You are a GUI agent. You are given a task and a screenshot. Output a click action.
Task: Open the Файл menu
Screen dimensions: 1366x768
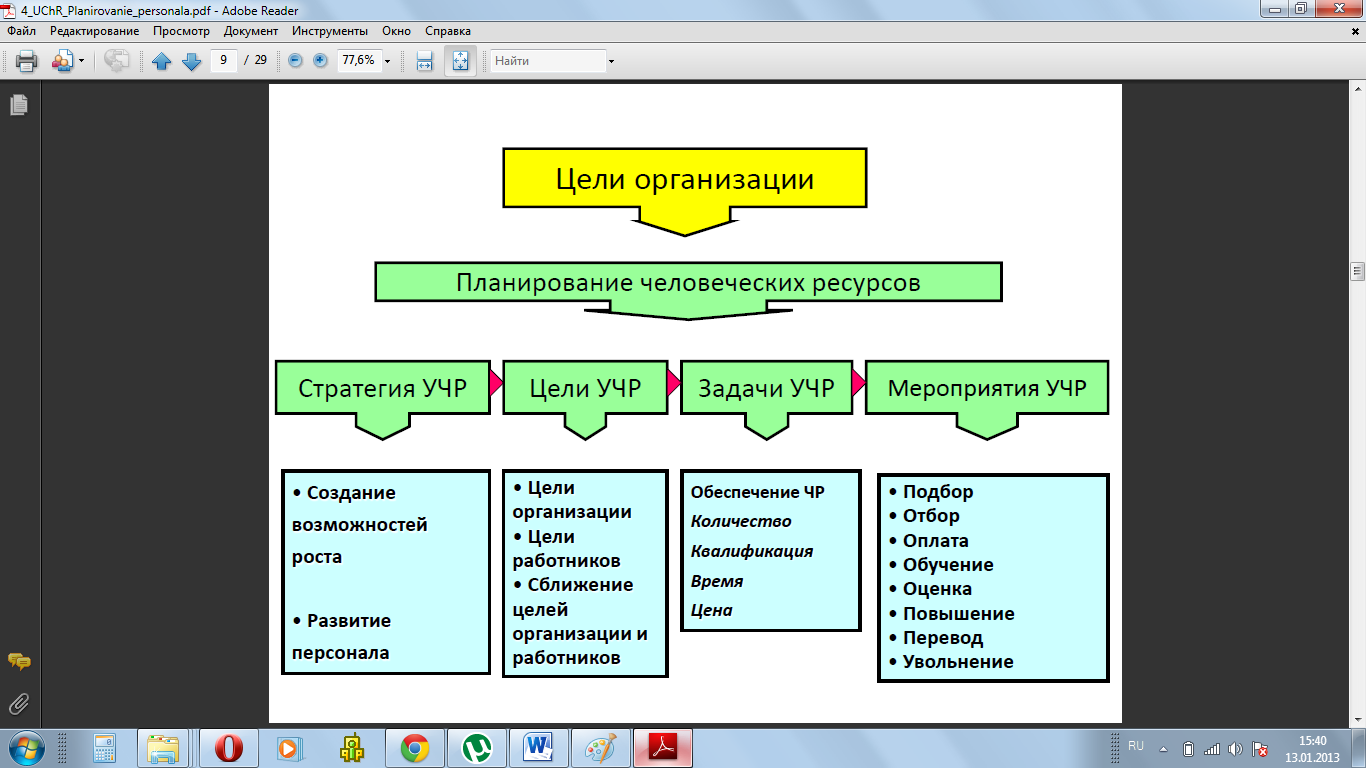[21, 31]
